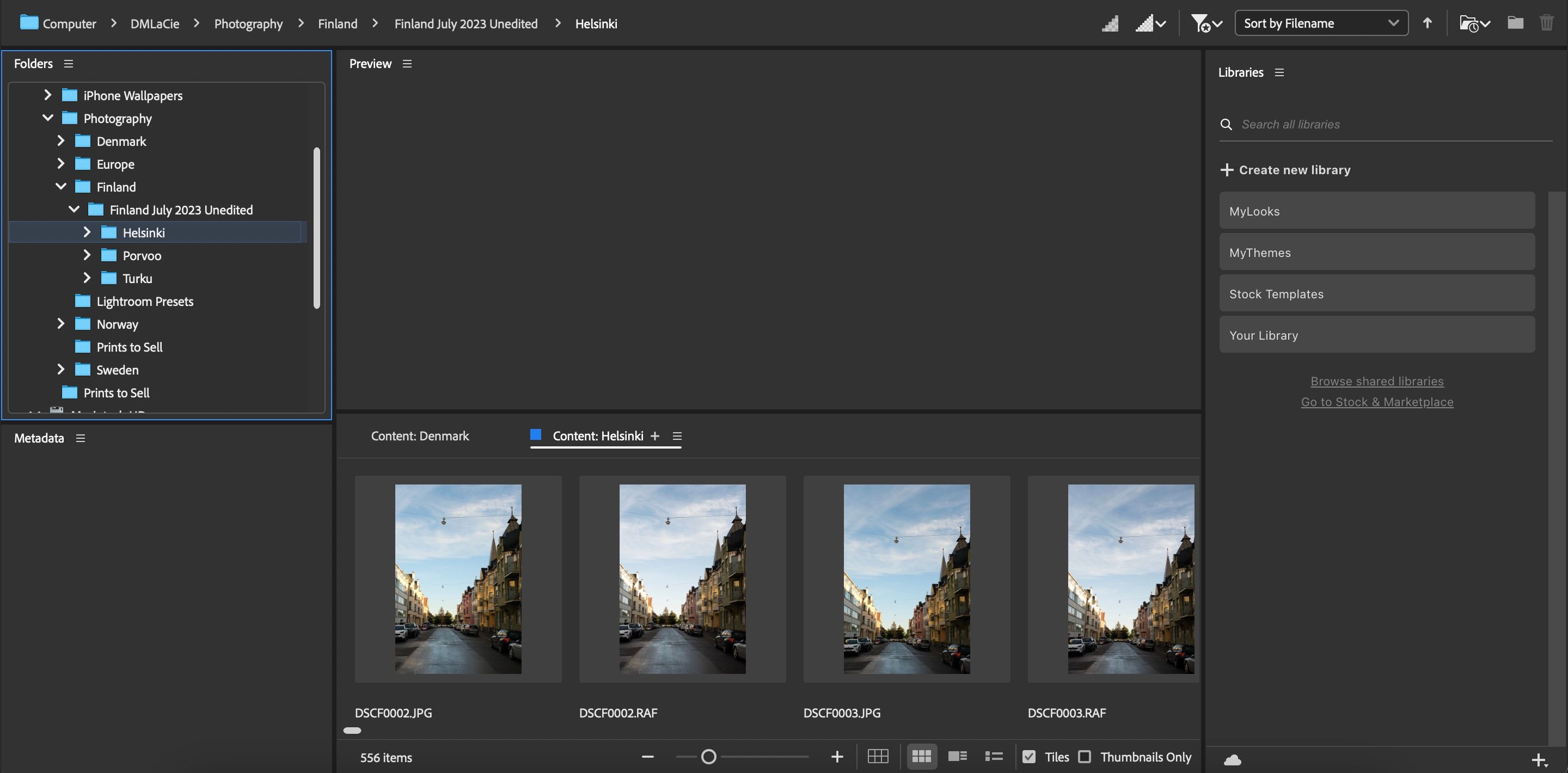Toggle sort ascending with the arrow icon
Image resolution: width=1568 pixels, height=773 pixels.
tap(1427, 23)
